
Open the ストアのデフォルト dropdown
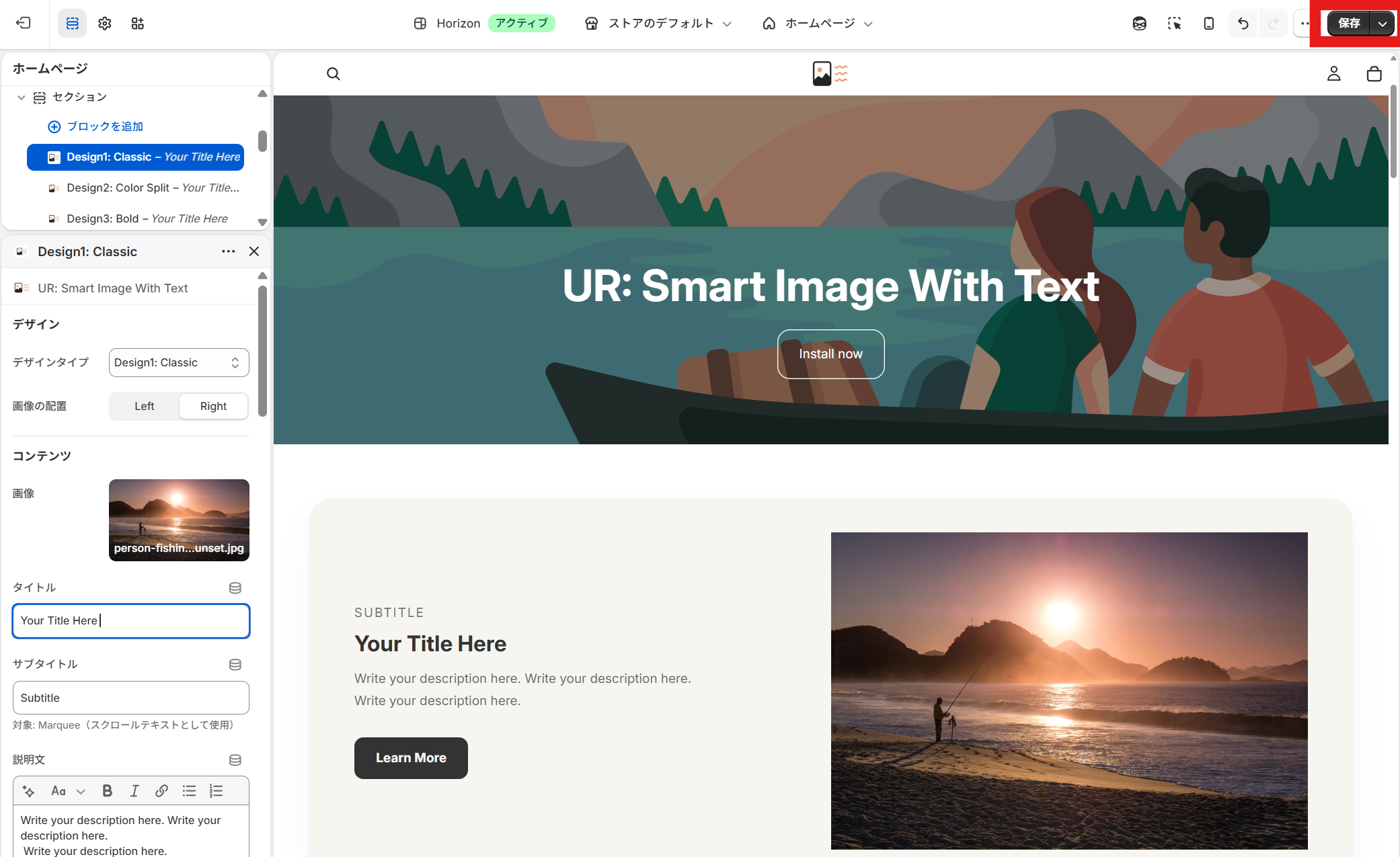658,24
